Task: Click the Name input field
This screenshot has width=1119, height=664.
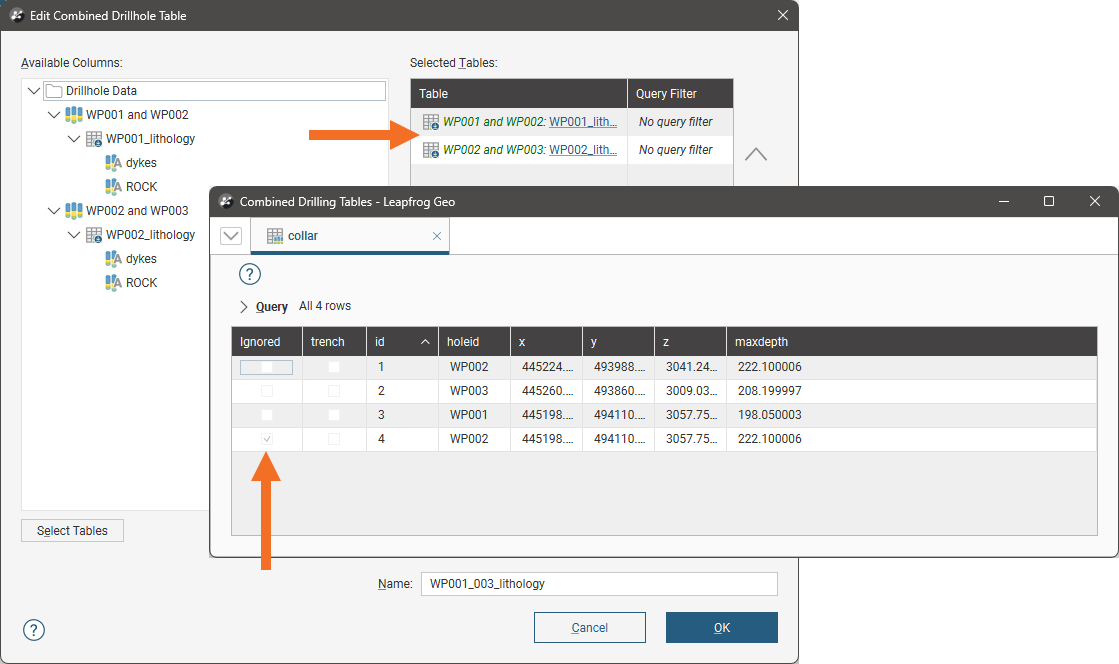Action: coord(598,584)
